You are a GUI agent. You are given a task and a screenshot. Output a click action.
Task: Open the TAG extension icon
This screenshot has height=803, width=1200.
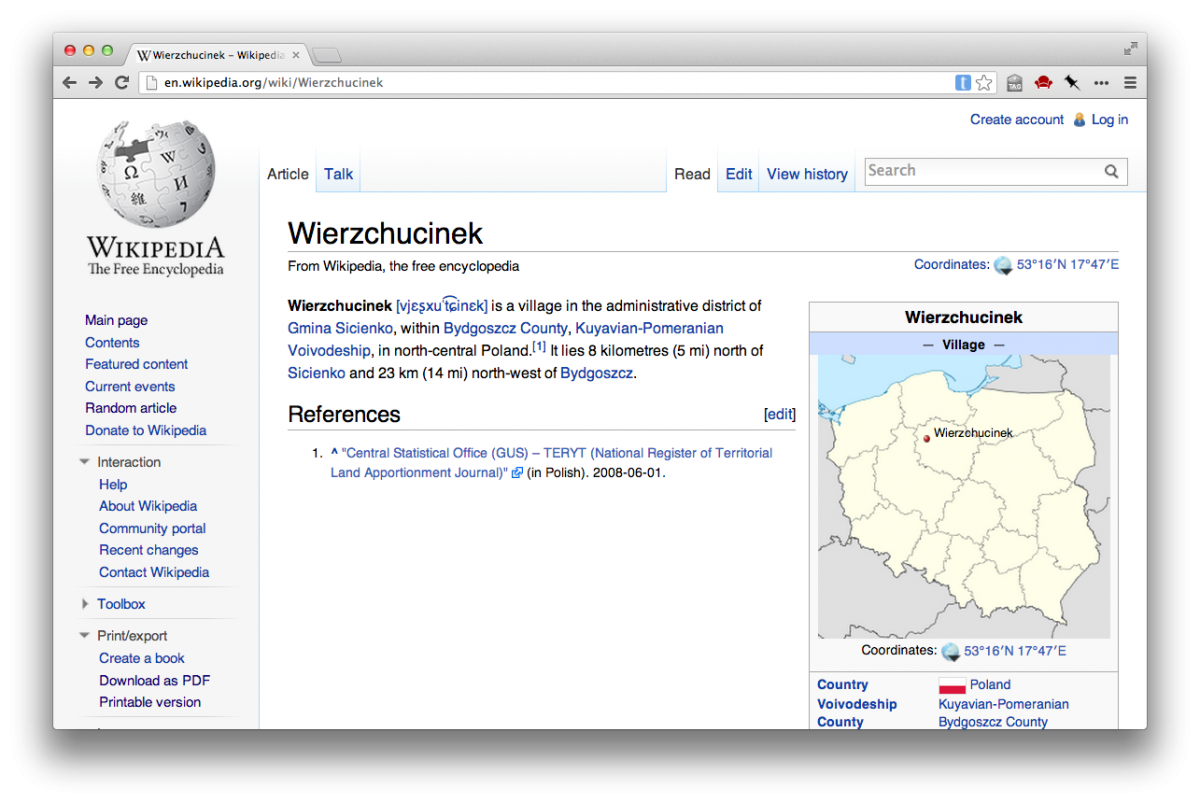1014,83
